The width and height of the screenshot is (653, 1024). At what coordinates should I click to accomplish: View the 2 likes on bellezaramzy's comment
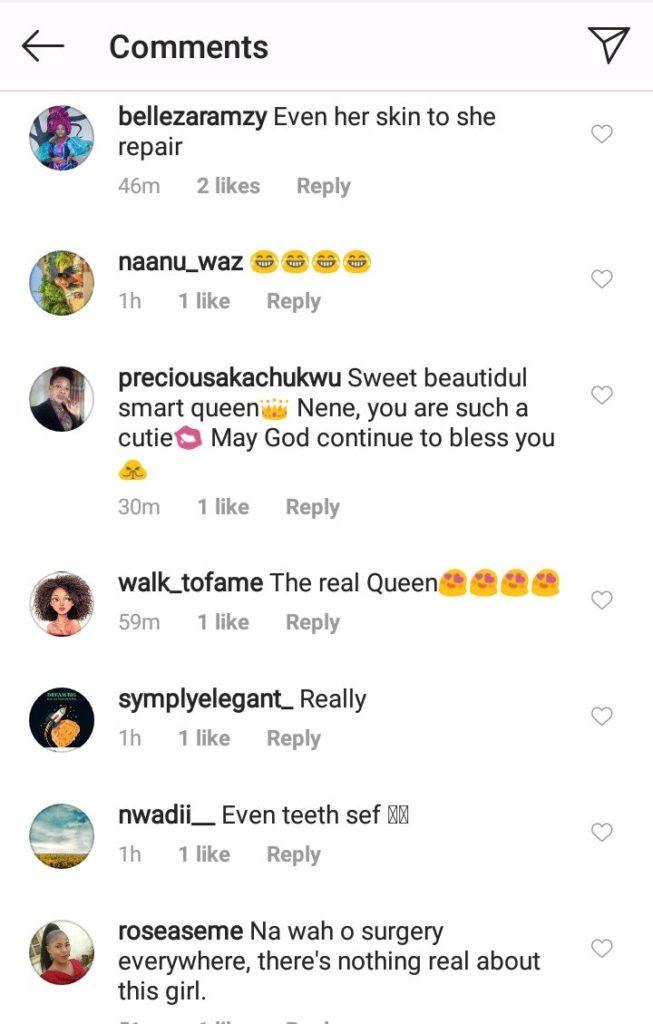tap(228, 186)
